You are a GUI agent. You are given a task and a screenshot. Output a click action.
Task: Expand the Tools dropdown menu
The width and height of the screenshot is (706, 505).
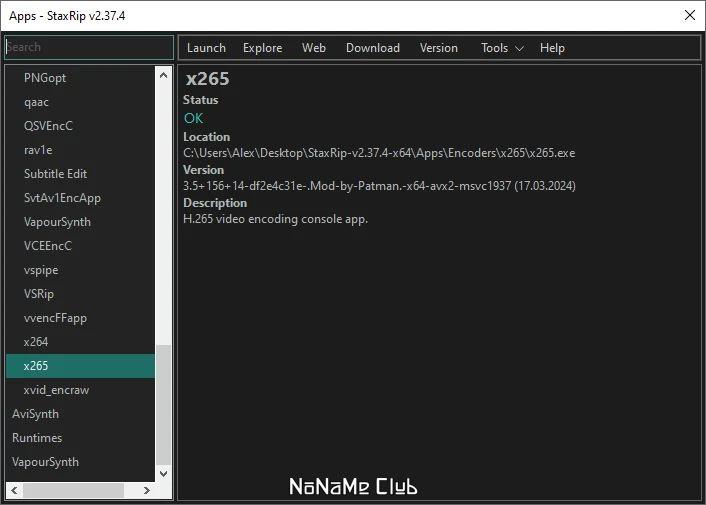coord(502,48)
